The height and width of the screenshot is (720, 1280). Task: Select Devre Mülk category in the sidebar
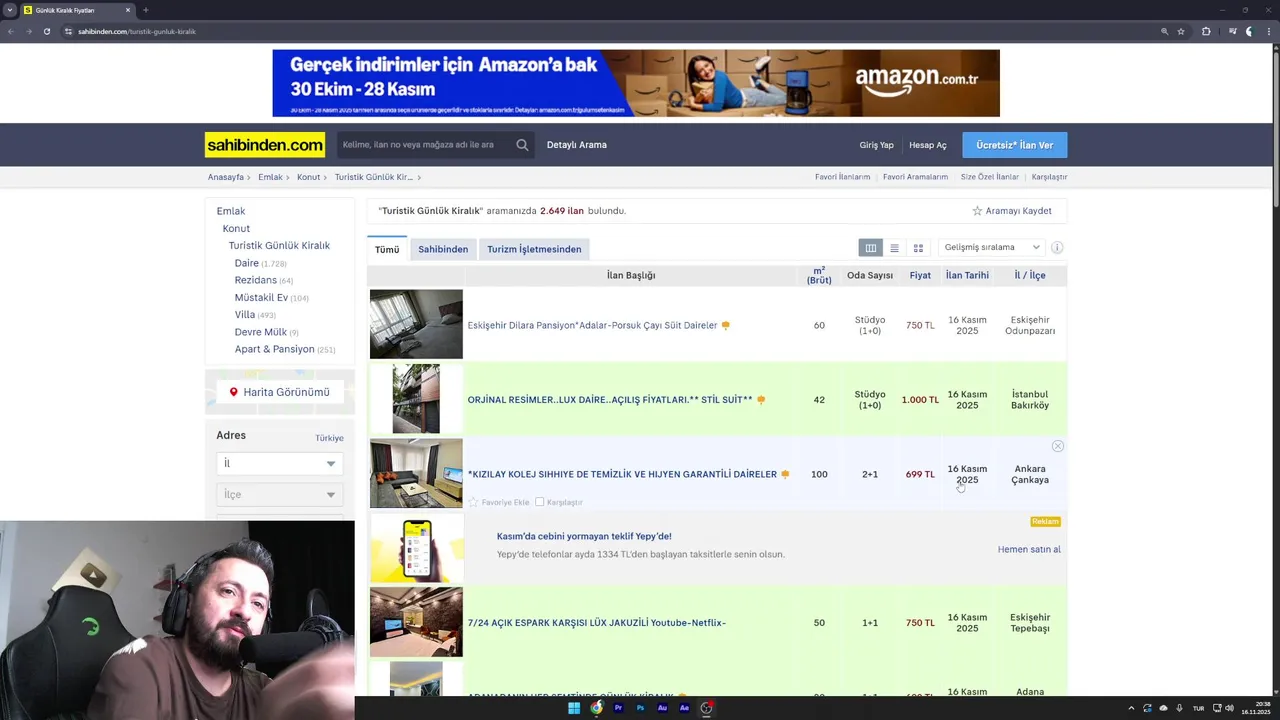[261, 332]
